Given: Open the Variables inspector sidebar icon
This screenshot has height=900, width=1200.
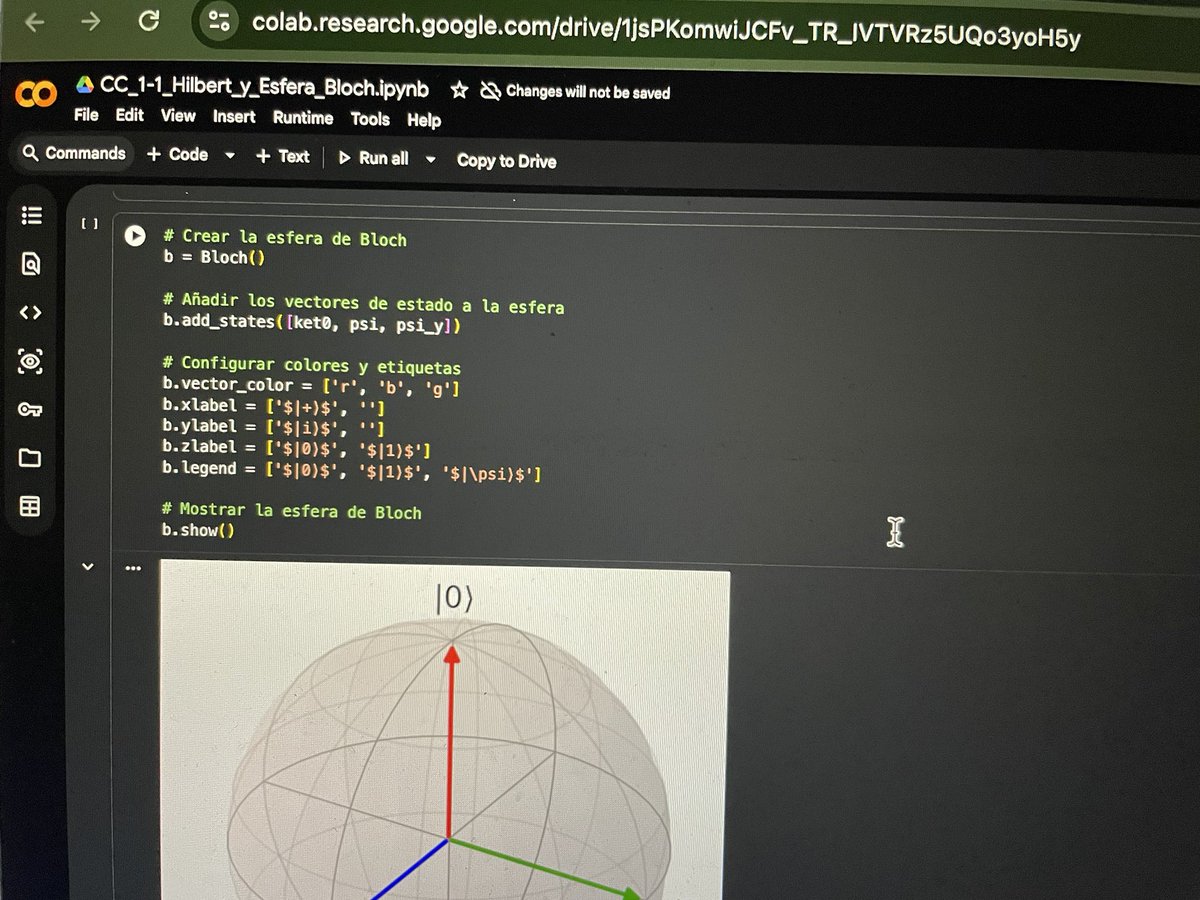Looking at the screenshot, I should [30, 360].
